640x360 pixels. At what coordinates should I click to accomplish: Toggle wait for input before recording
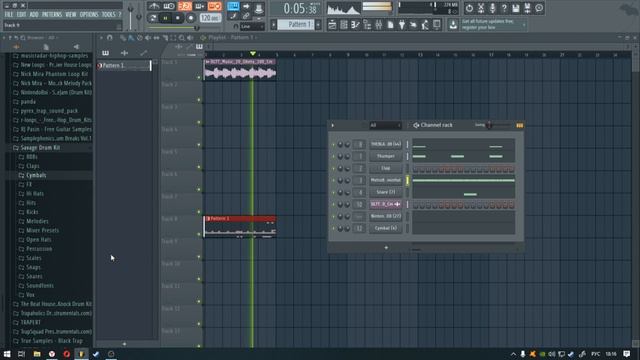(169, 6)
